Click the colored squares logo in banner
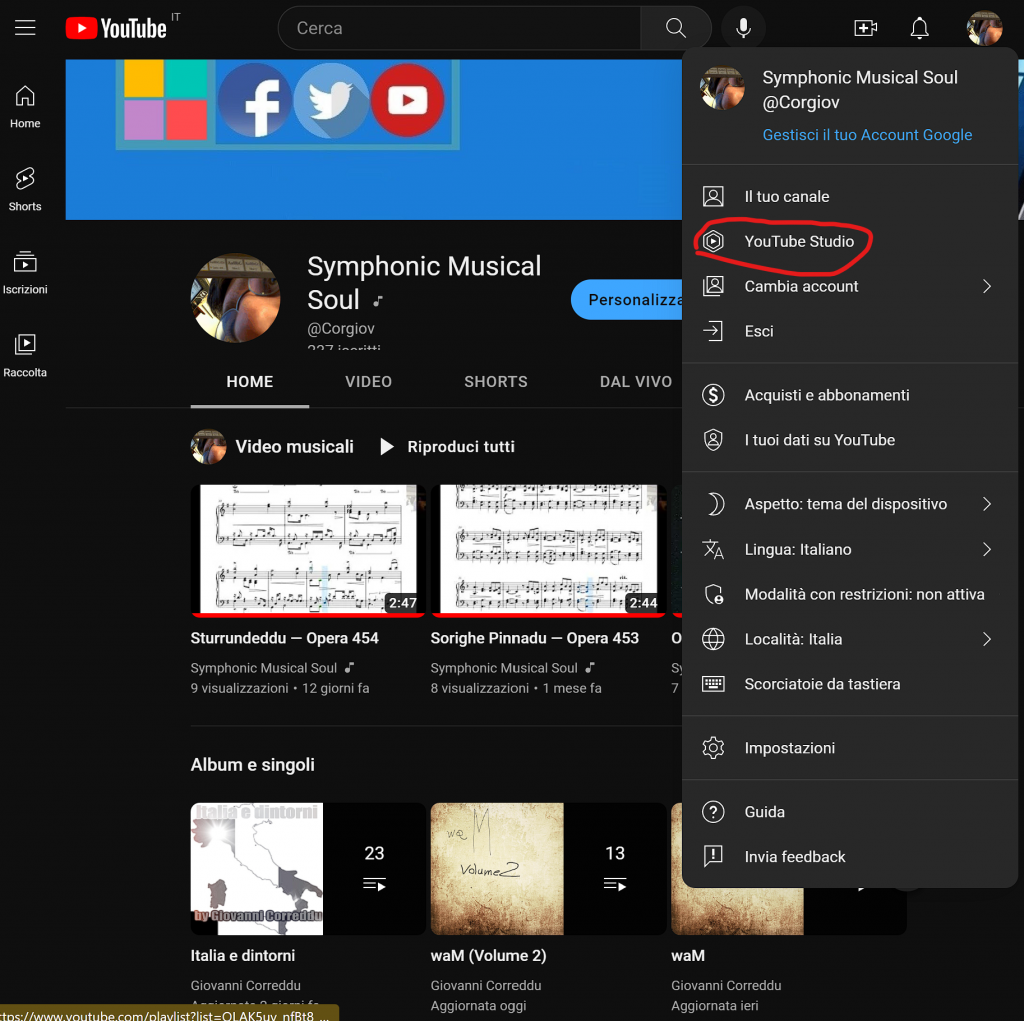 [x=165, y=99]
